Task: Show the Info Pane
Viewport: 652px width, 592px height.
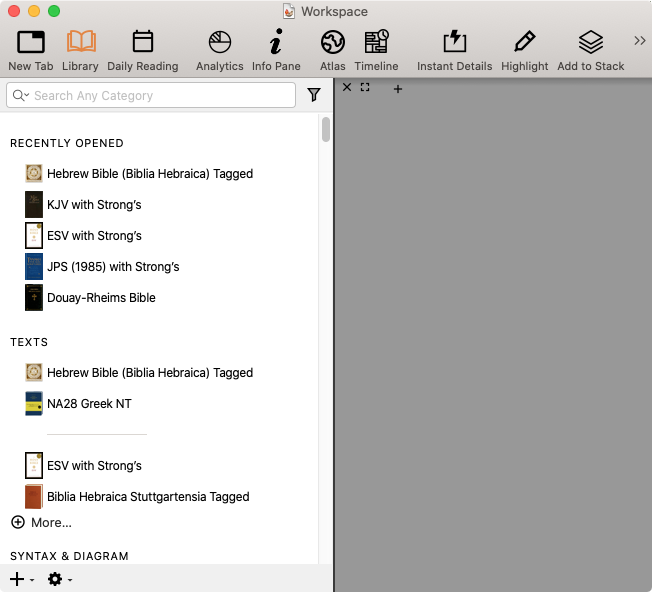Action: click(x=276, y=49)
